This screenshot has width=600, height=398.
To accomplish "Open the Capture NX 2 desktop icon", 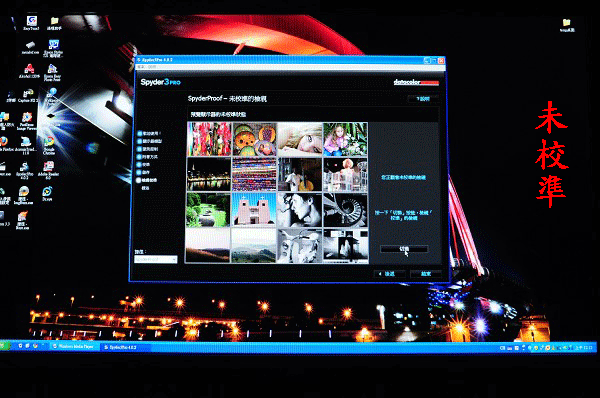I will click(x=28, y=95).
